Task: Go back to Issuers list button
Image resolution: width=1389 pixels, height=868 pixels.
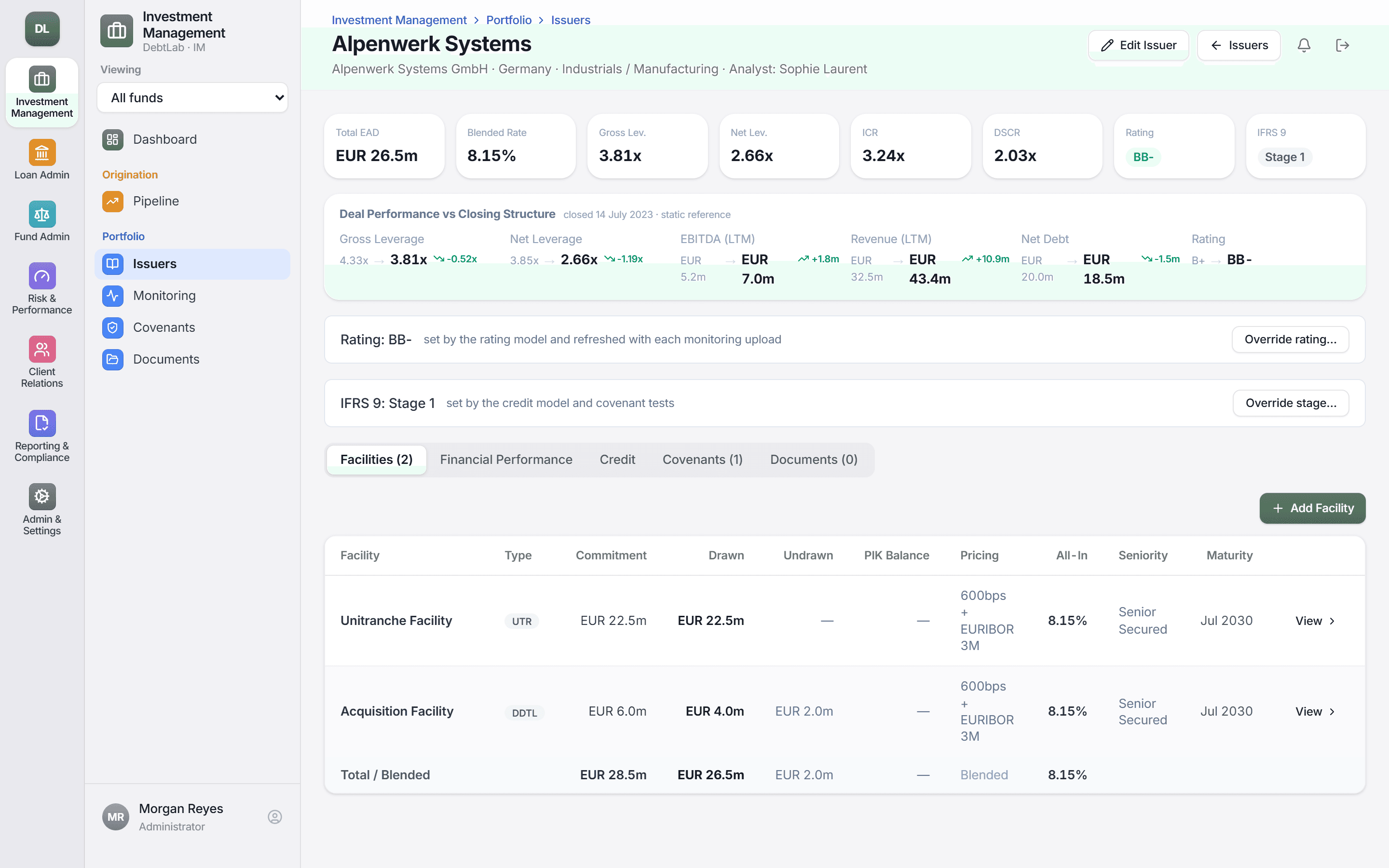Action: coord(1239,45)
